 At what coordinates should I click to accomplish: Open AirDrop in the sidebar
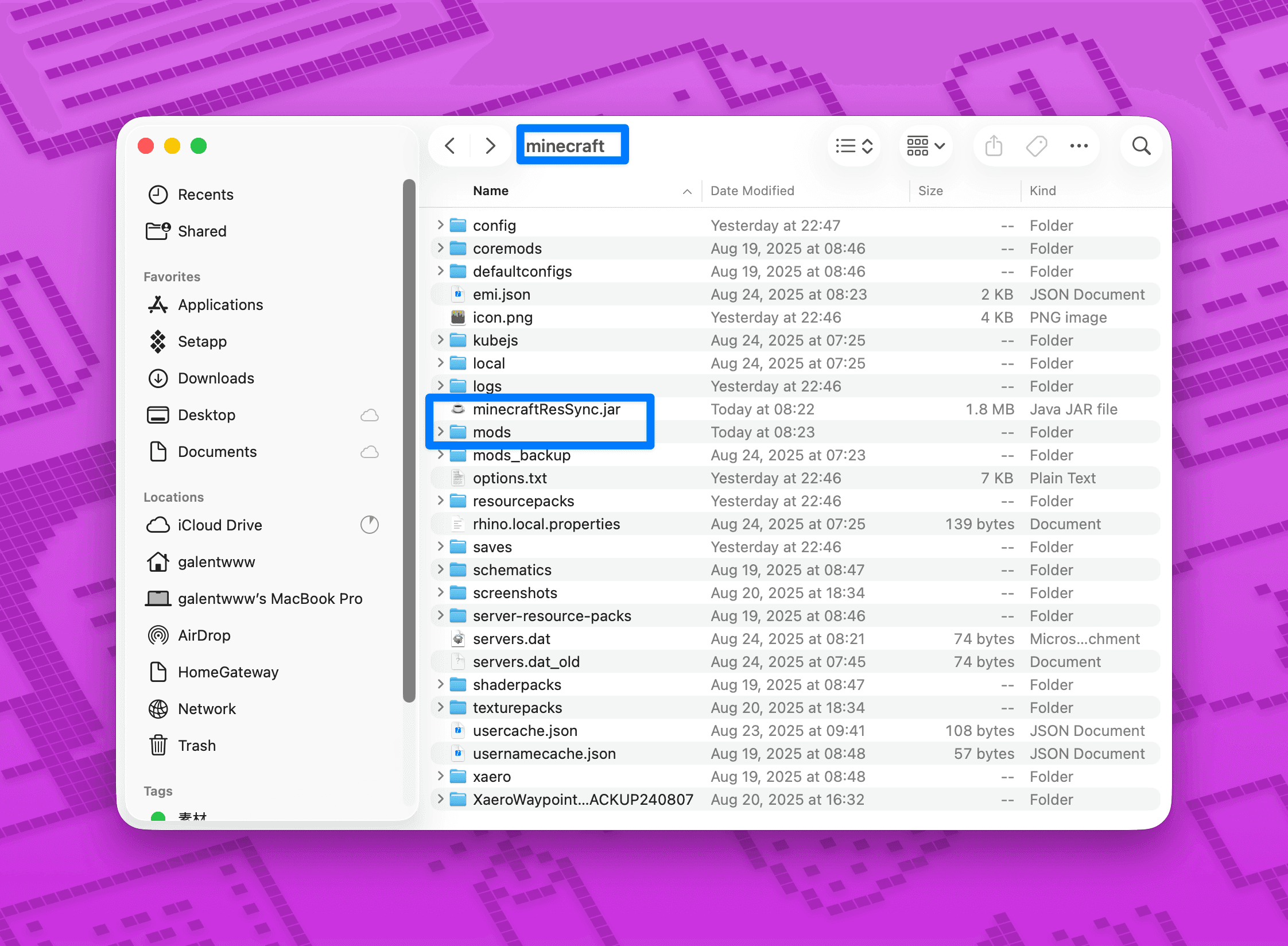click(204, 635)
